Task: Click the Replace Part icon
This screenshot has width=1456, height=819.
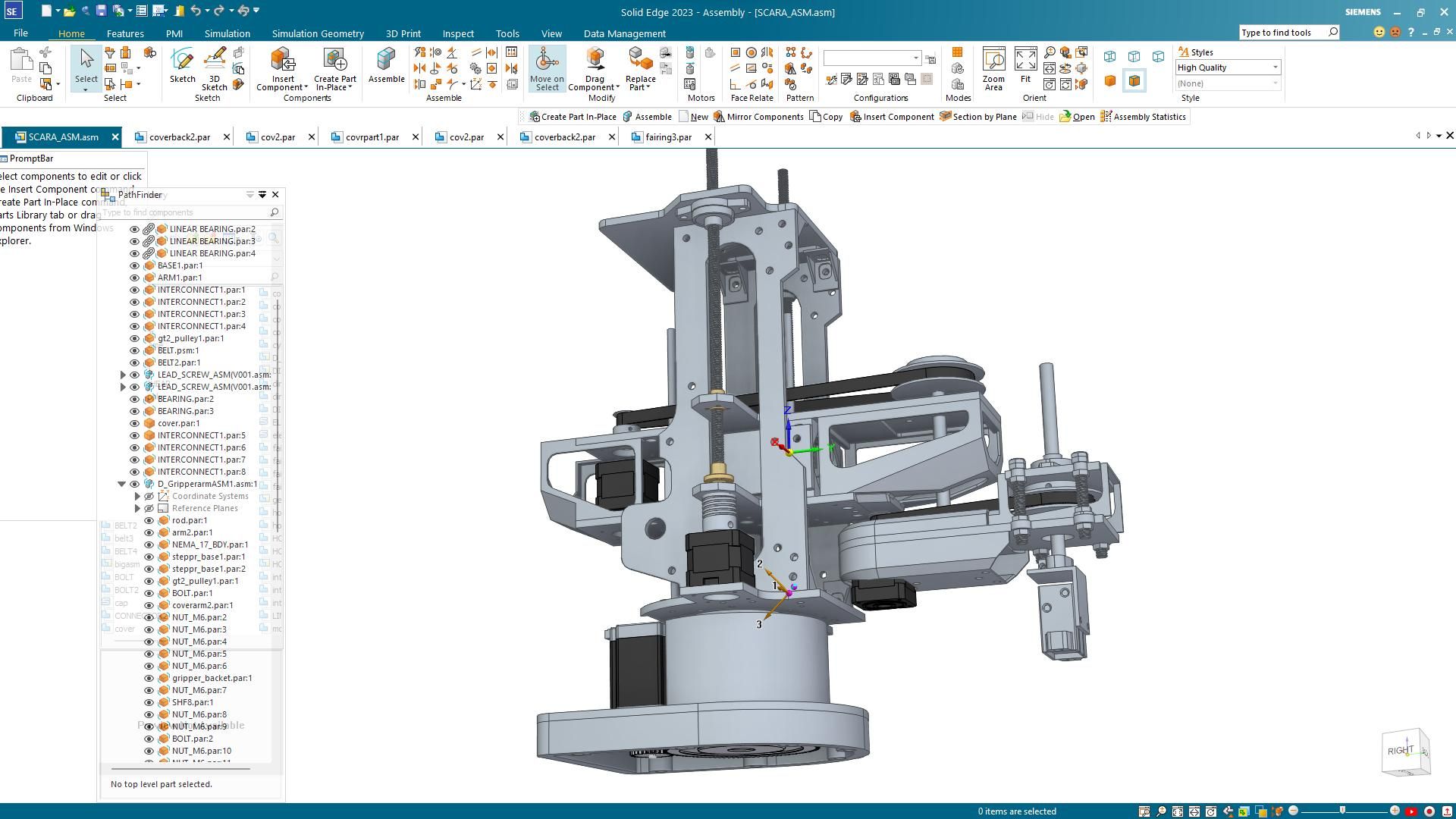Action: tap(640, 59)
